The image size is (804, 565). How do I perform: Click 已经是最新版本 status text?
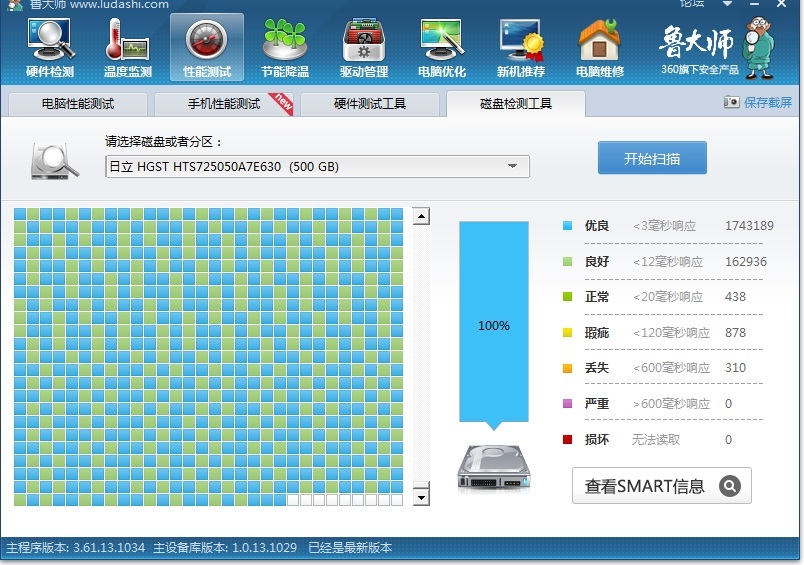click(350, 548)
